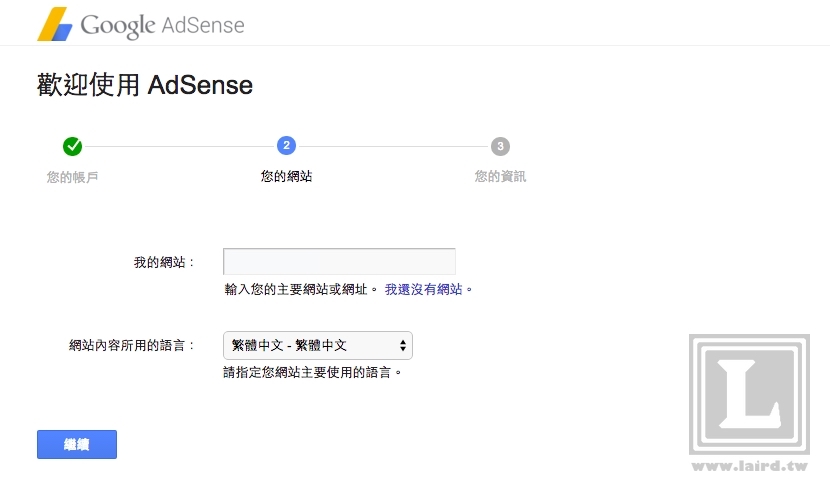
Task: Click the www.laird.tw watermark text
Action: [748, 467]
